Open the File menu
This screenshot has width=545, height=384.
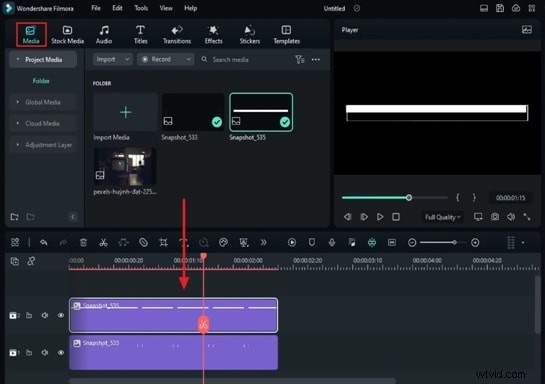click(96, 8)
